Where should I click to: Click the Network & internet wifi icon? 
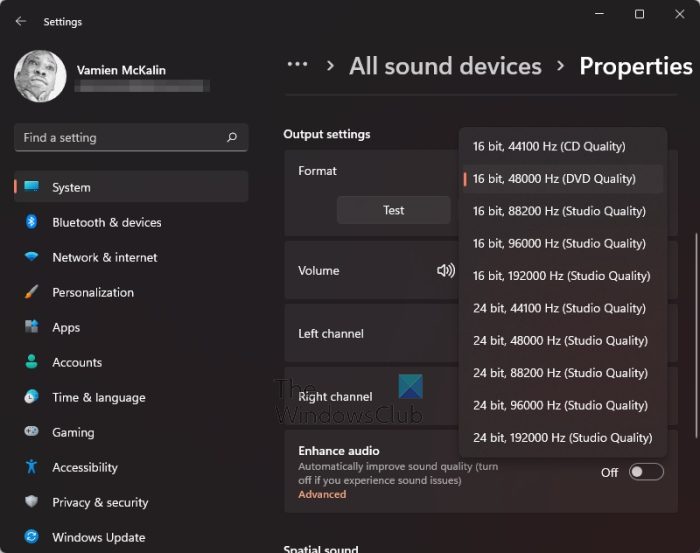coord(31,257)
